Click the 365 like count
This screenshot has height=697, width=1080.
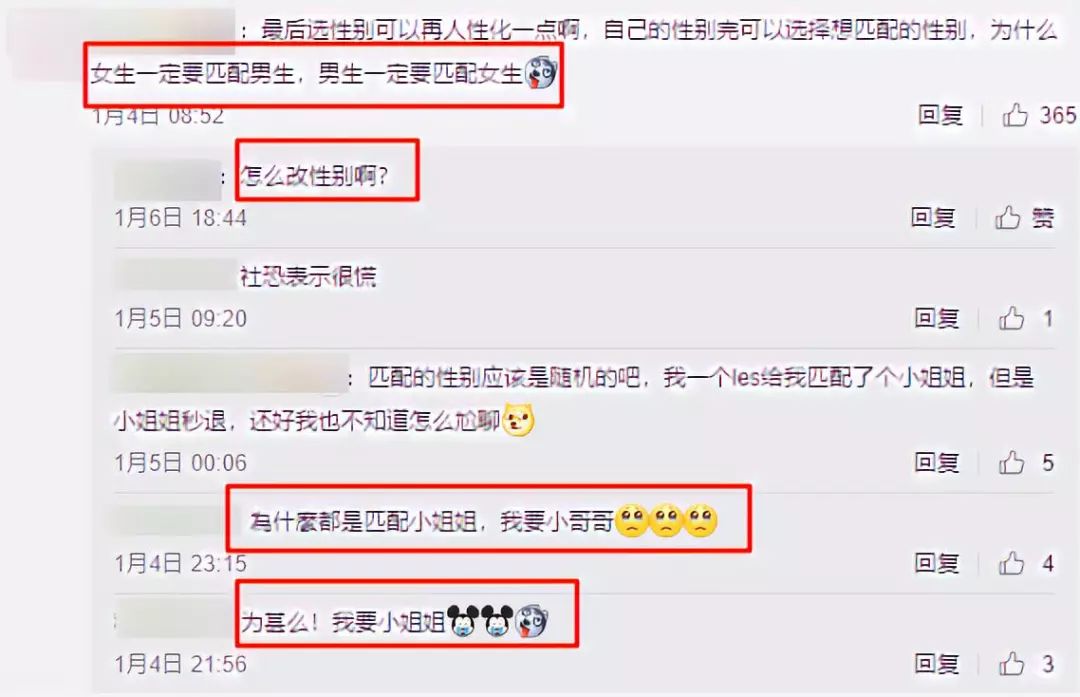1057,115
